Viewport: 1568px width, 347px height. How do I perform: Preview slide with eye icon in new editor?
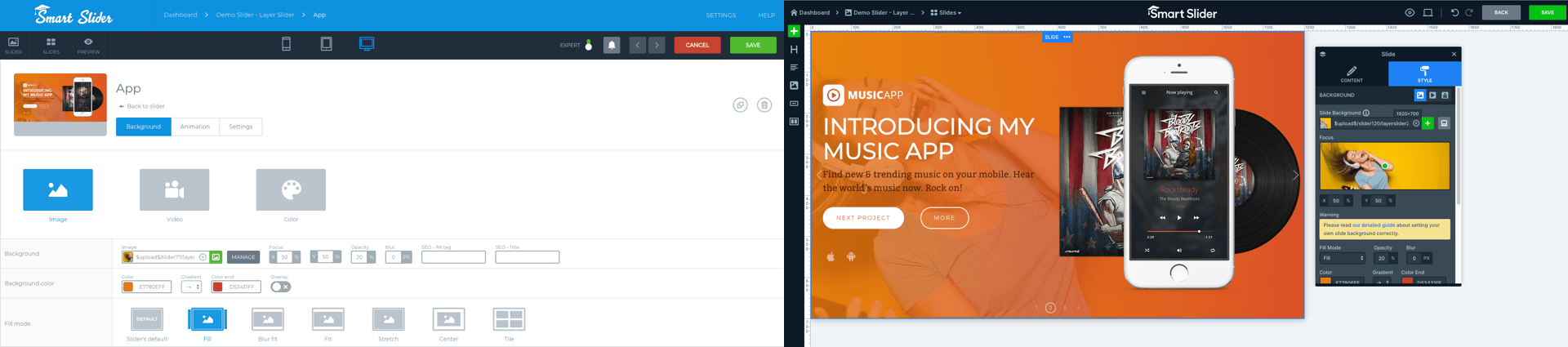click(1410, 12)
